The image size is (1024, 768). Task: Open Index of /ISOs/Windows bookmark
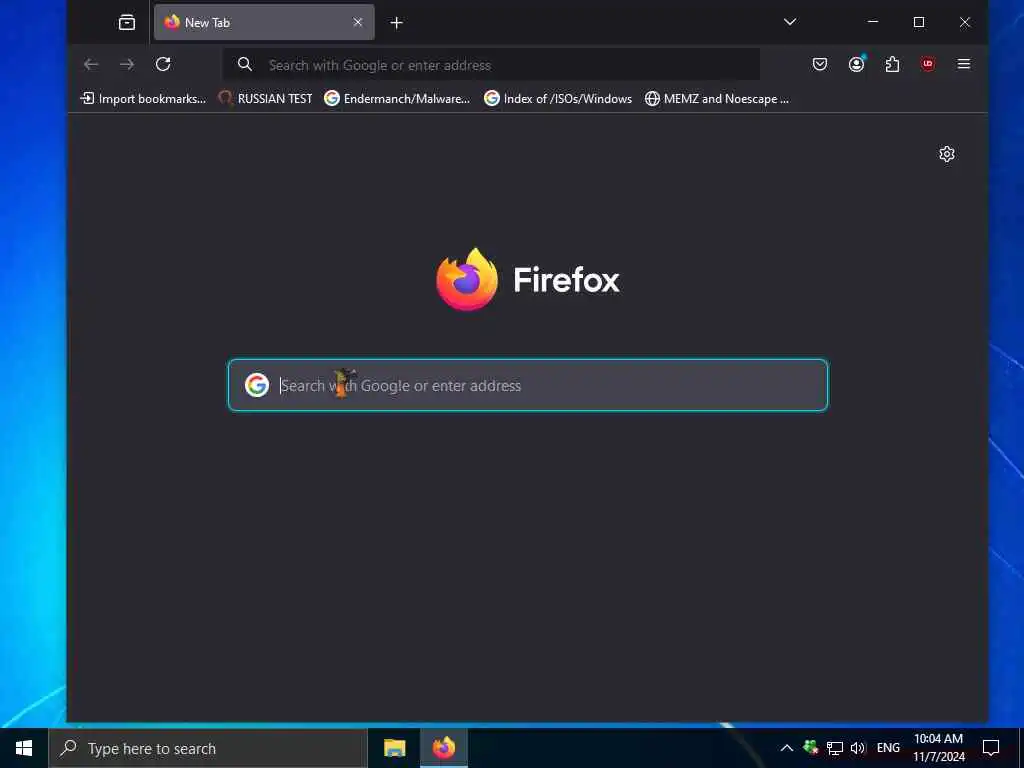tap(558, 99)
